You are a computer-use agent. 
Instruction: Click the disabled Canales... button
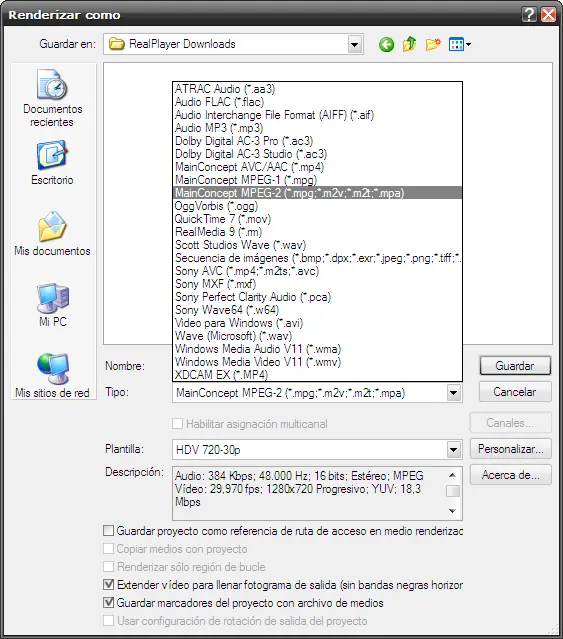pos(511,423)
